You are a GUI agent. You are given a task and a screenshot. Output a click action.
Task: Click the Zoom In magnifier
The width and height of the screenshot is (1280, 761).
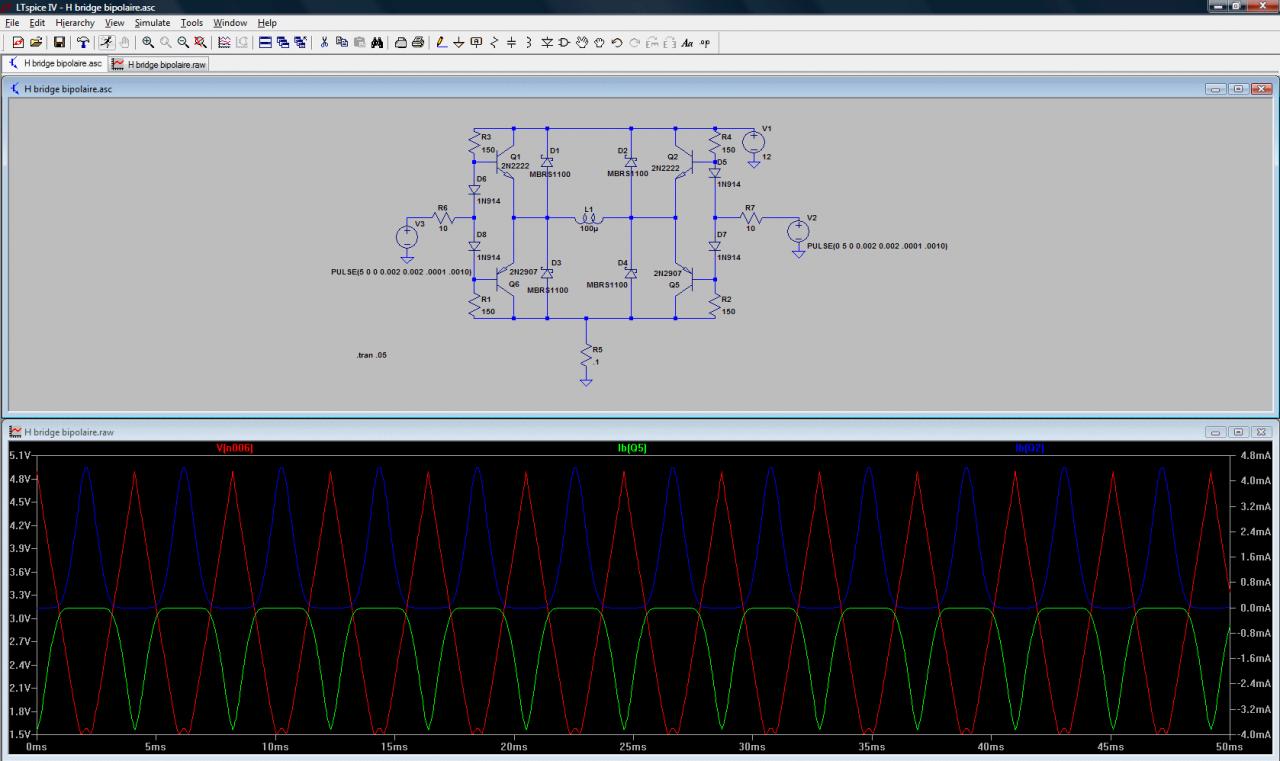(148, 42)
